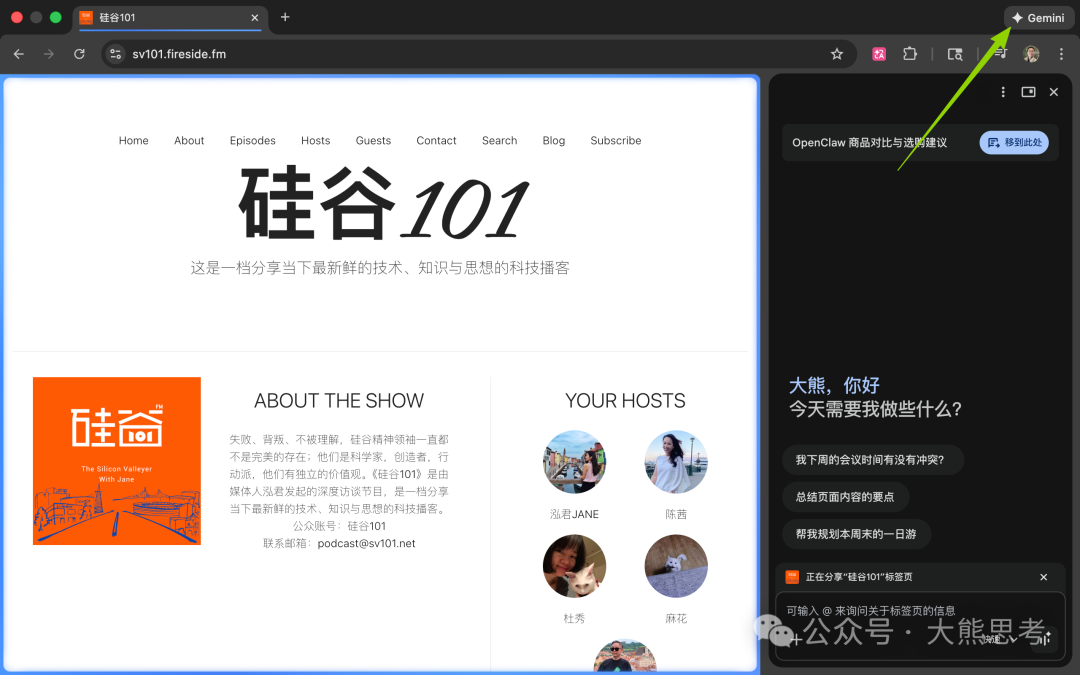
Task: Open the Chrome three-dot browser menu
Action: (1062, 54)
